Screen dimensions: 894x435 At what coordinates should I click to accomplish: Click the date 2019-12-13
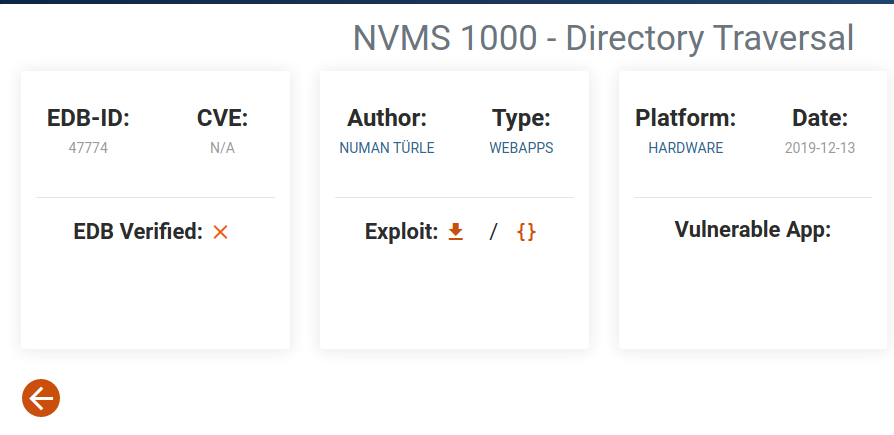(x=820, y=148)
